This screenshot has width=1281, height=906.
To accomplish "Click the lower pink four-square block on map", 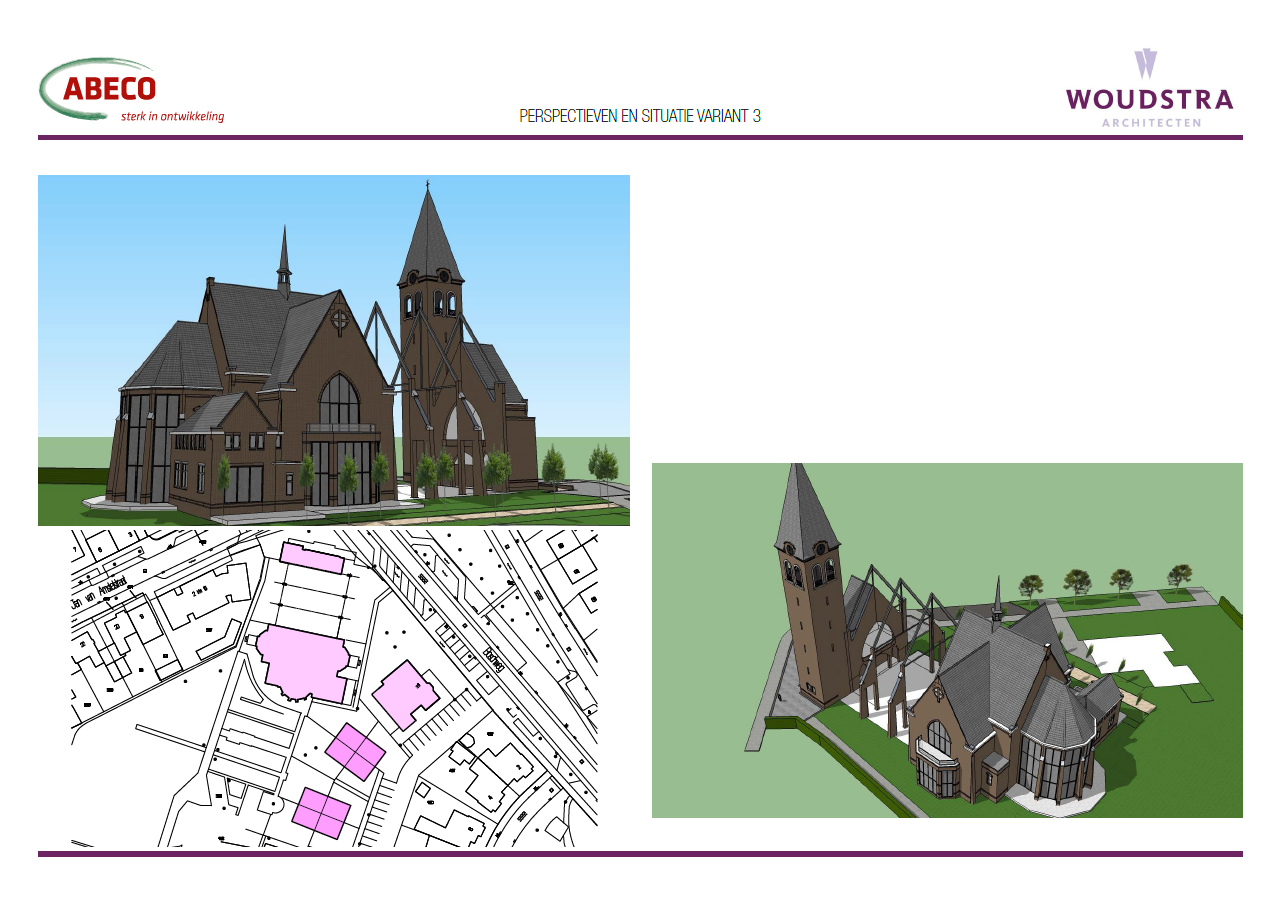I will [x=321, y=812].
